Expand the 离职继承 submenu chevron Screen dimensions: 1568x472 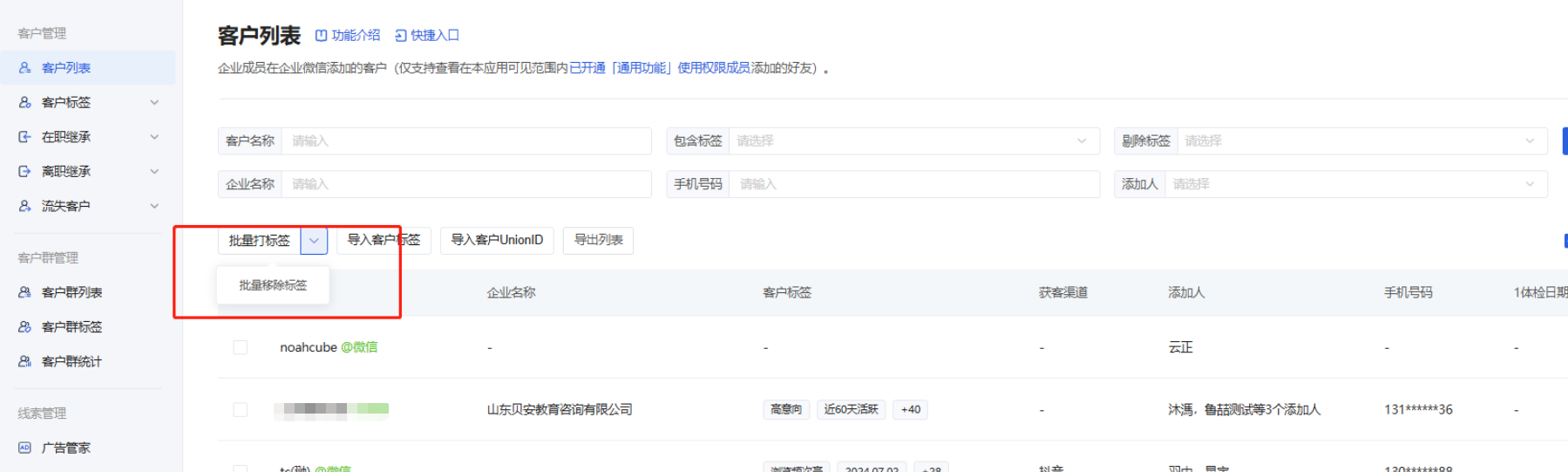(x=154, y=171)
